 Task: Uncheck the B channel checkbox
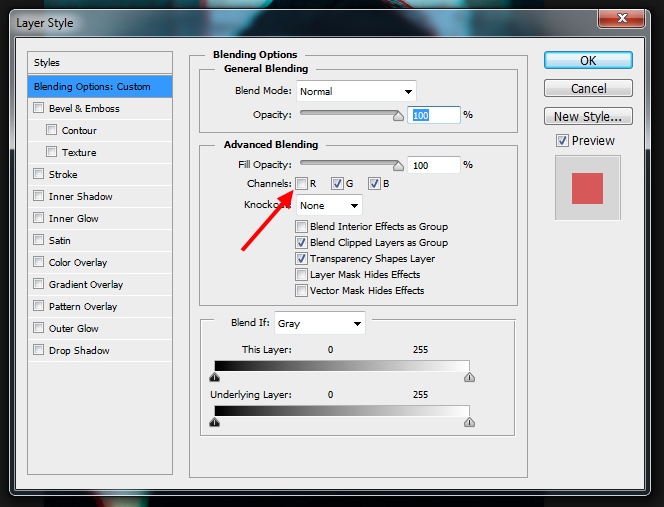374,184
